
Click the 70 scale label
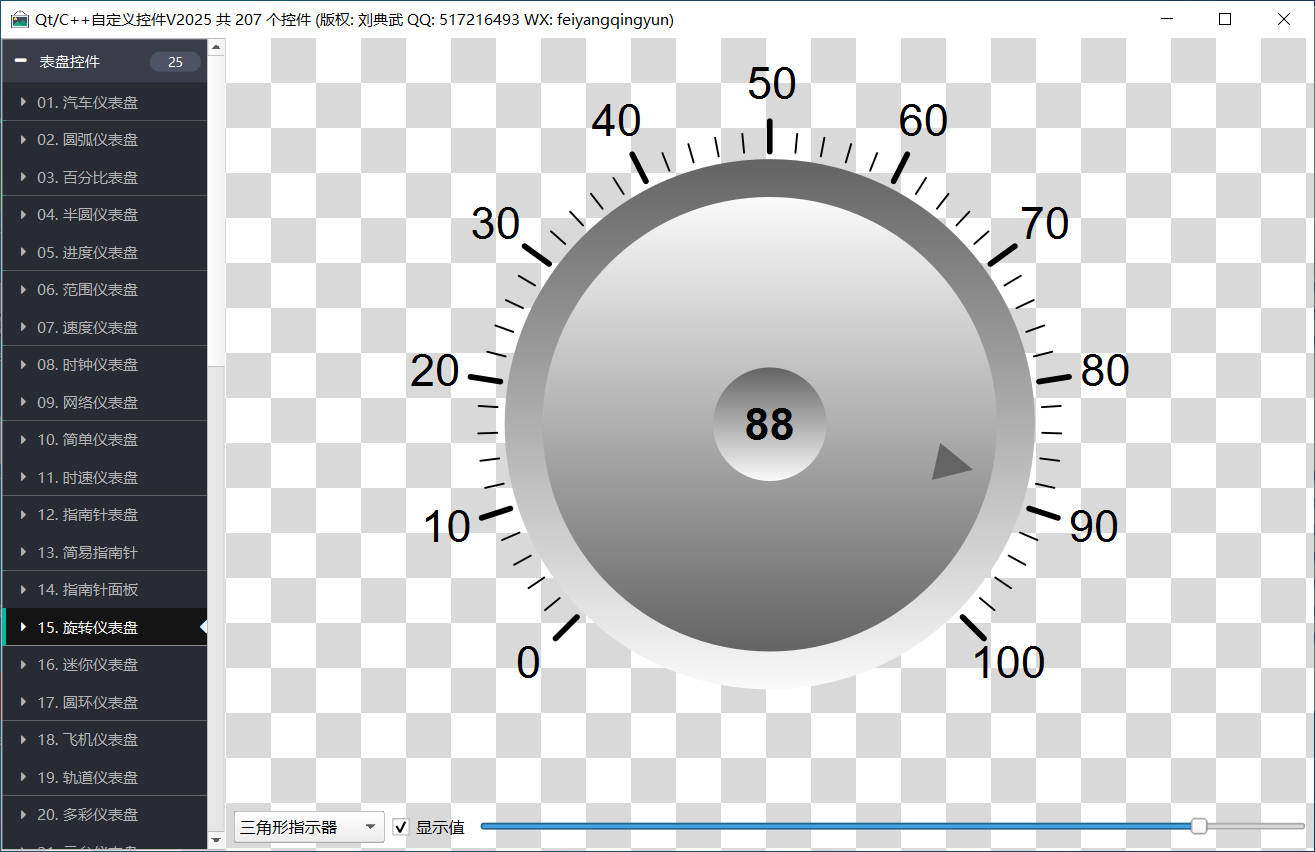(x=1045, y=224)
